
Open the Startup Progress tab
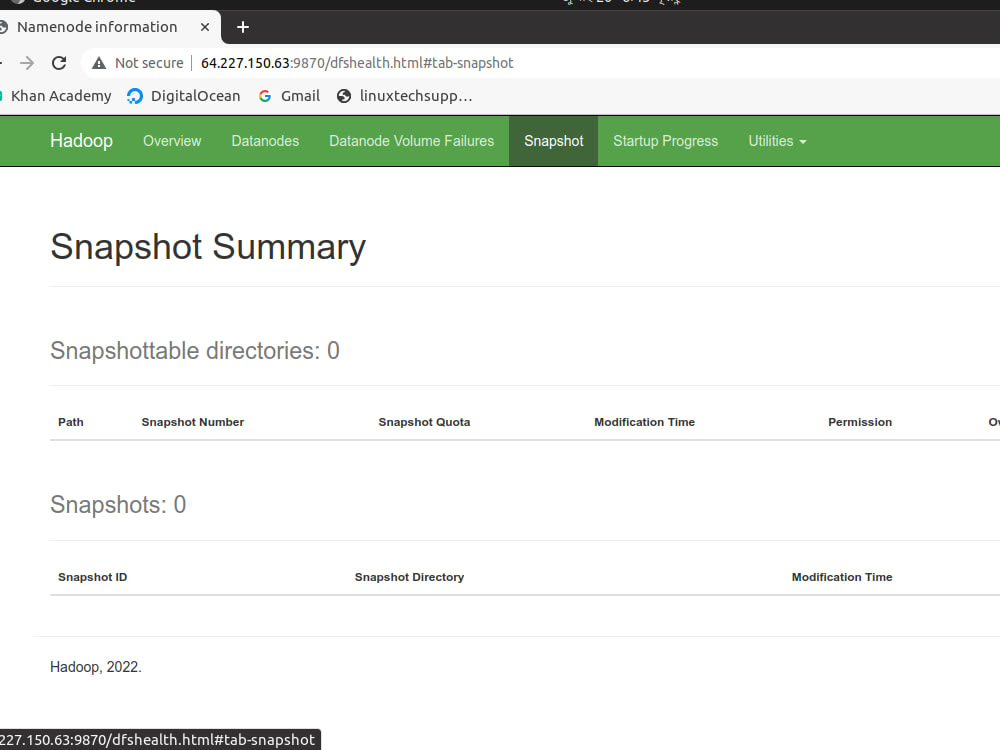tap(666, 141)
